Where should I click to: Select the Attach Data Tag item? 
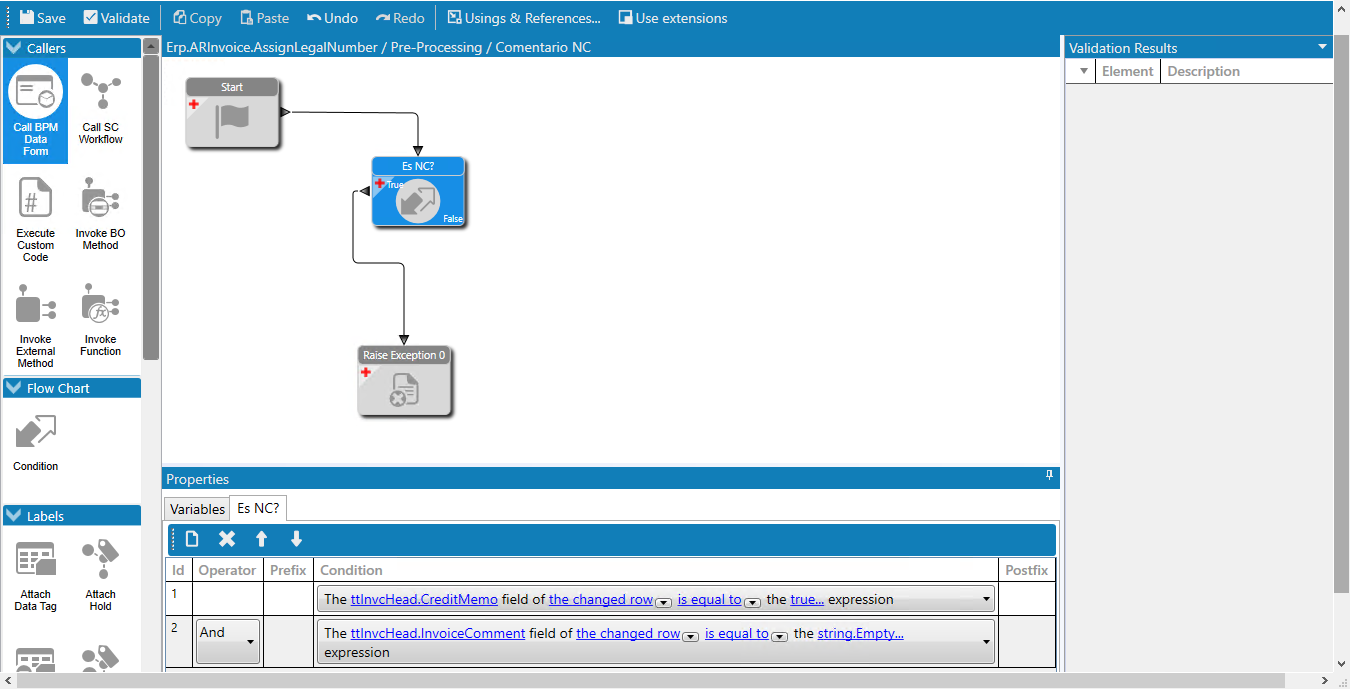pyautogui.click(x=36, y=576)
